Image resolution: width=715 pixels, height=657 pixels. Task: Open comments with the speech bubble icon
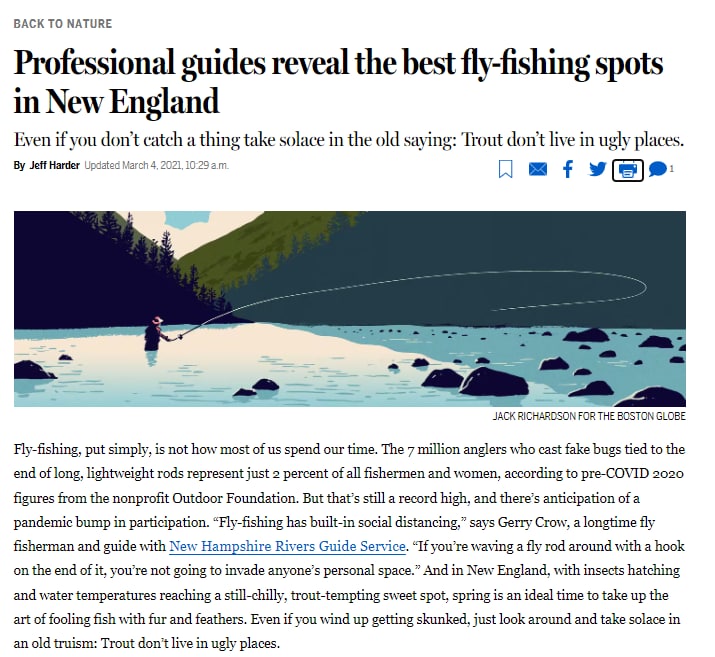(x=657, y=169)
